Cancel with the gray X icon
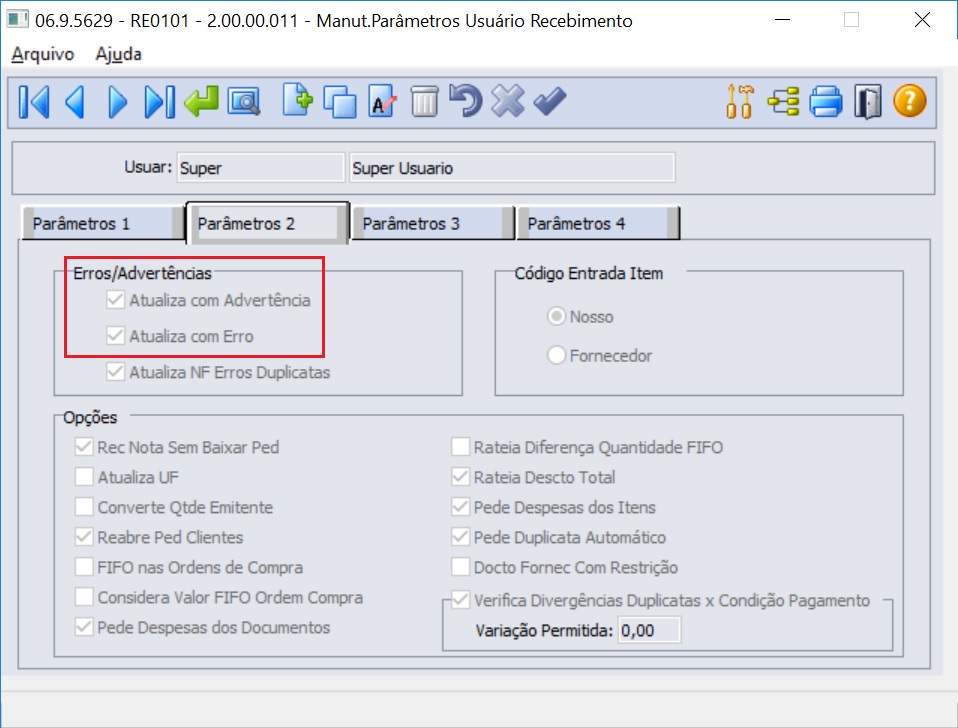 pyautogui.click(x=508, y=101)
